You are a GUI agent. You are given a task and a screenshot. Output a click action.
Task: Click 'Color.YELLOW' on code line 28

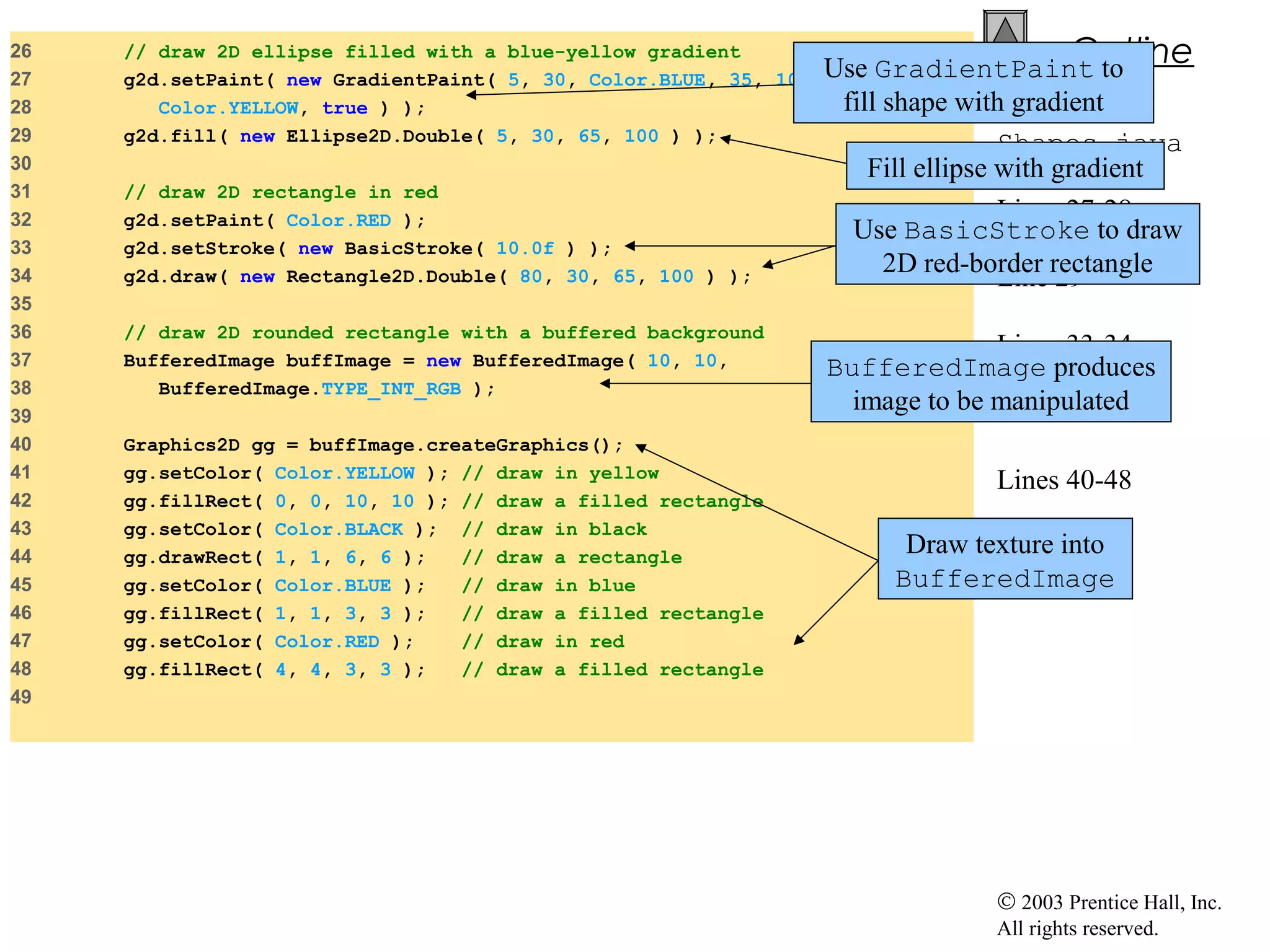[228, 108]
